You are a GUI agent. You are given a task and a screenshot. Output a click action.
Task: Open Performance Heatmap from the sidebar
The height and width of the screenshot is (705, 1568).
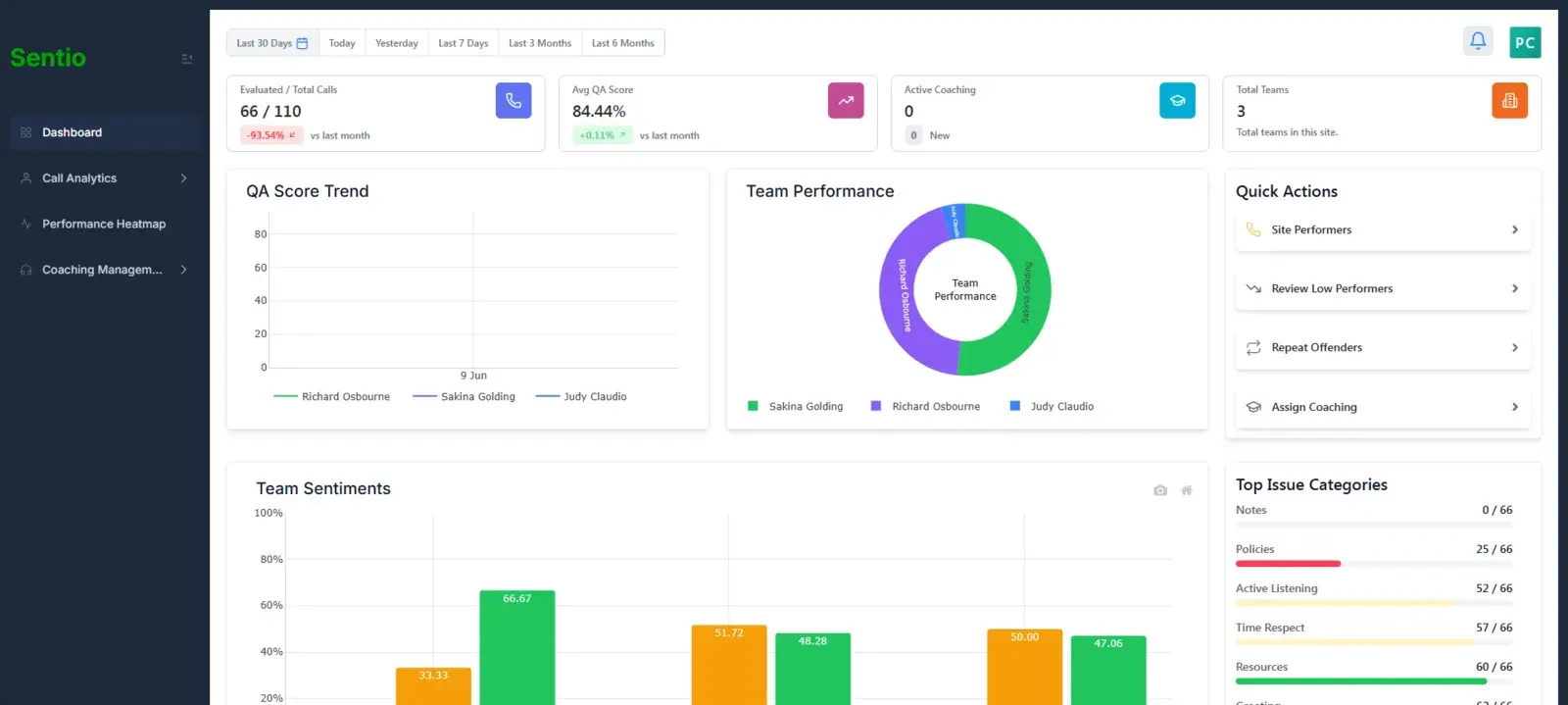[x=105, y=224]
